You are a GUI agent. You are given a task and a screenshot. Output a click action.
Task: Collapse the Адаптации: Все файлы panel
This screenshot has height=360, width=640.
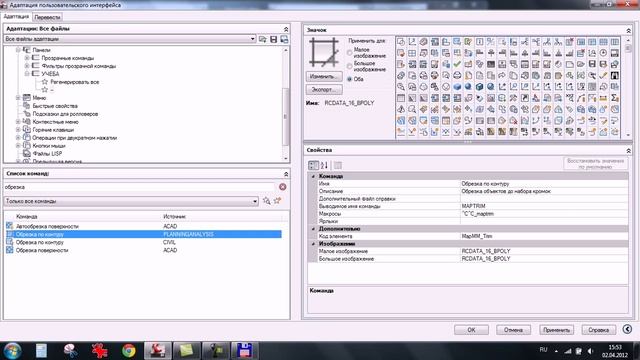(x=286, y=29)
